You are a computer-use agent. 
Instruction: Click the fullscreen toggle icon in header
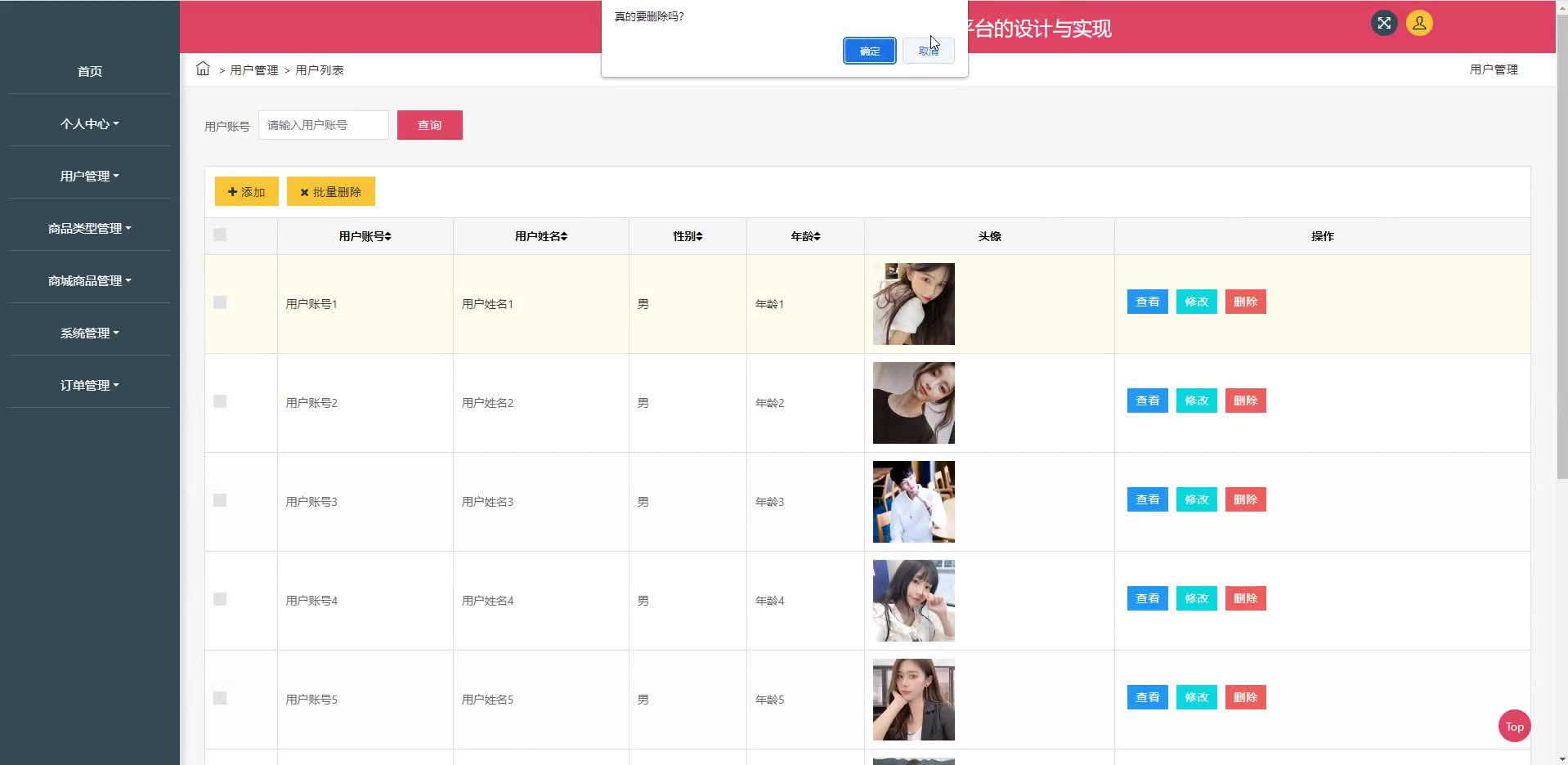pyautogui.click(x=1384, y=23)
